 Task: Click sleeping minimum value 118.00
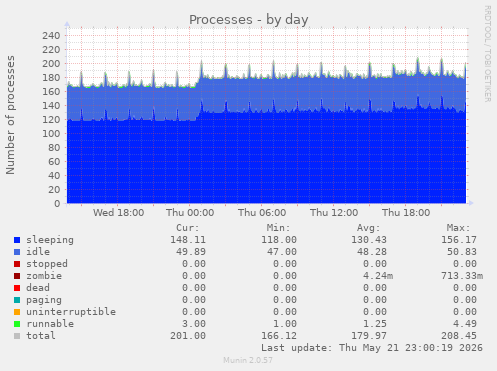(x=279, y=240)
